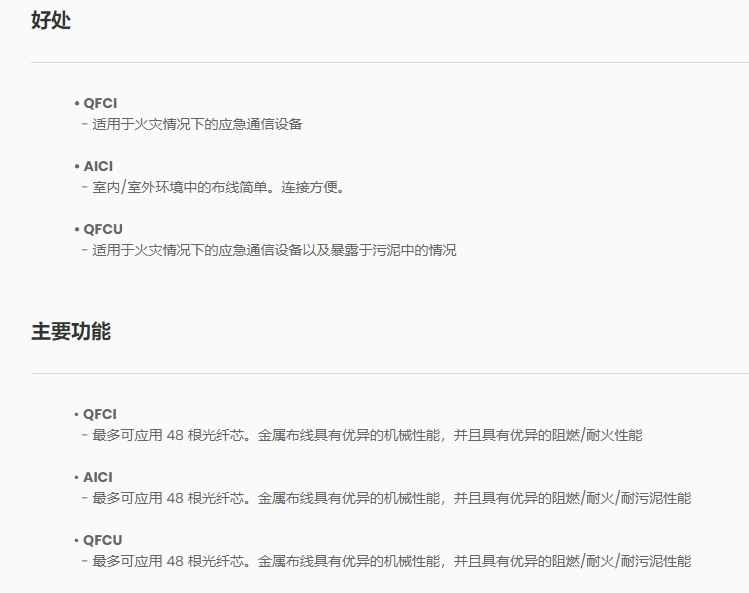The image size is (749, 593).
Task: Click QFCU description about 48 根光纤芯
Action: pyautogui.click(x=392, y=561)
